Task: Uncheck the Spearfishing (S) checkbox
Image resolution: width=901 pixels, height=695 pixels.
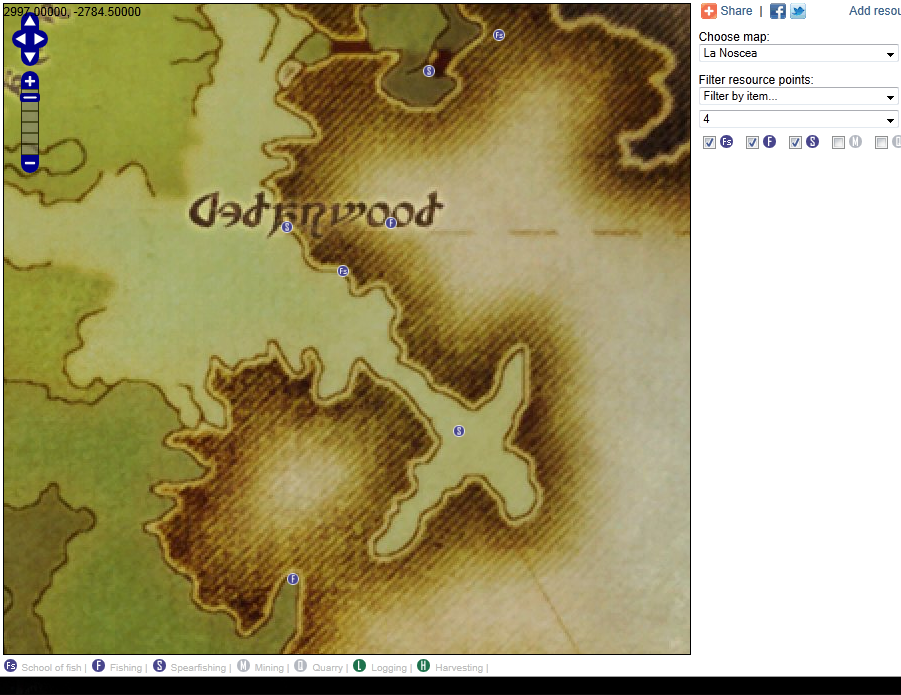Action: (x=796, y=143)
